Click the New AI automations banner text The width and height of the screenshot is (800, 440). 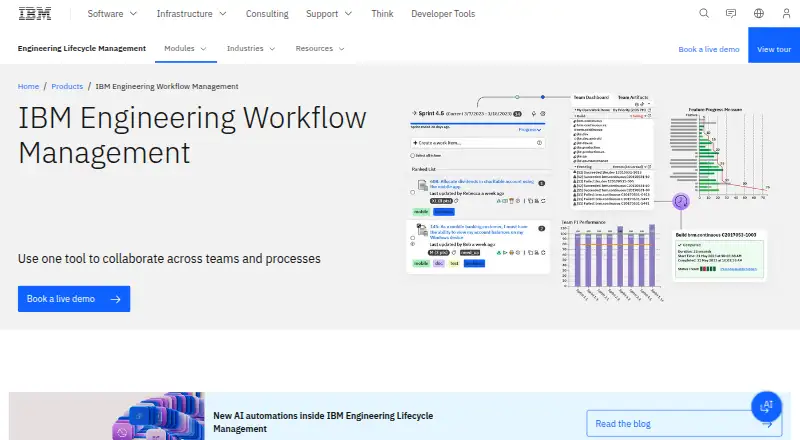pyautogui.click(x=323, y=422)
